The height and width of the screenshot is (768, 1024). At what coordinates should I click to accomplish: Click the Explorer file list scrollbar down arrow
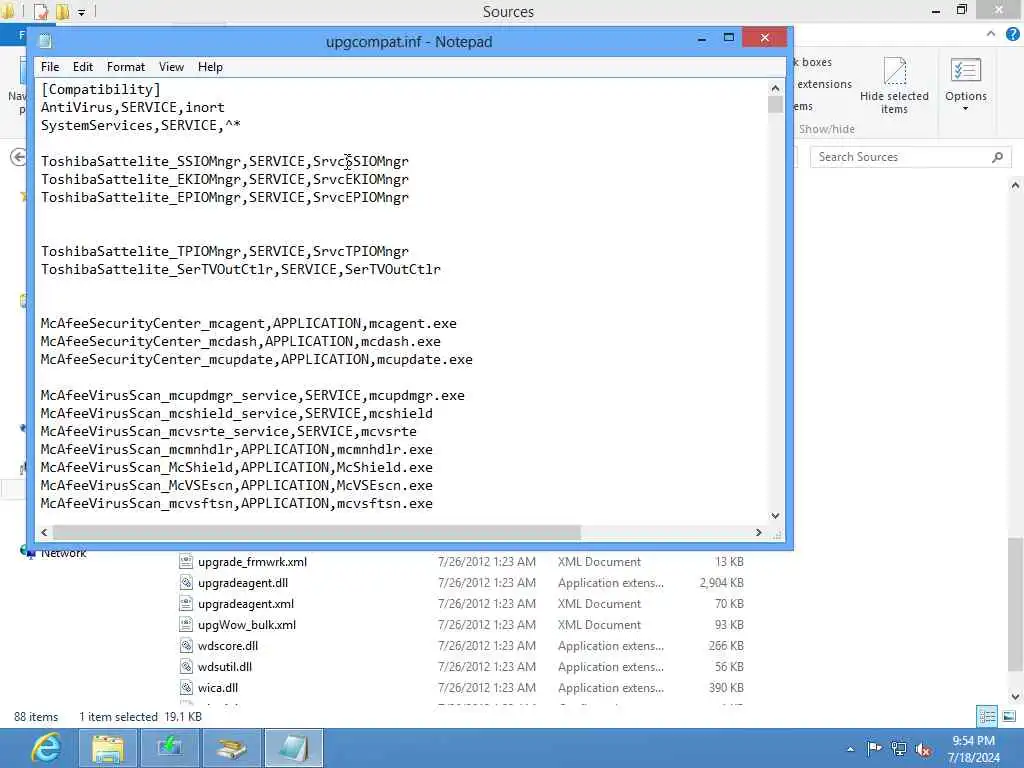[1016, 696]
